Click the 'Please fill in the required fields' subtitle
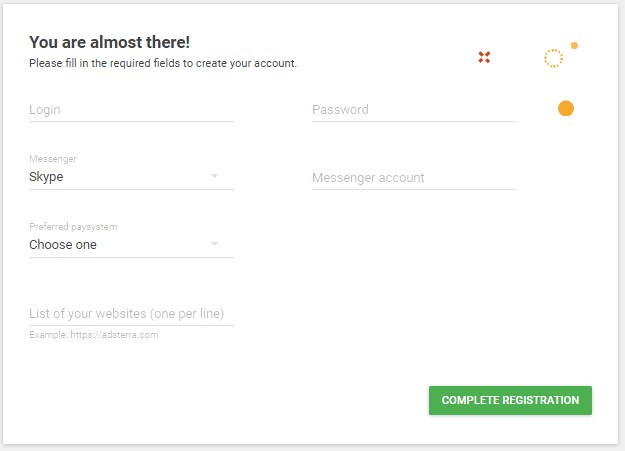This screenshot has height=451, width=625. [163, 63]
